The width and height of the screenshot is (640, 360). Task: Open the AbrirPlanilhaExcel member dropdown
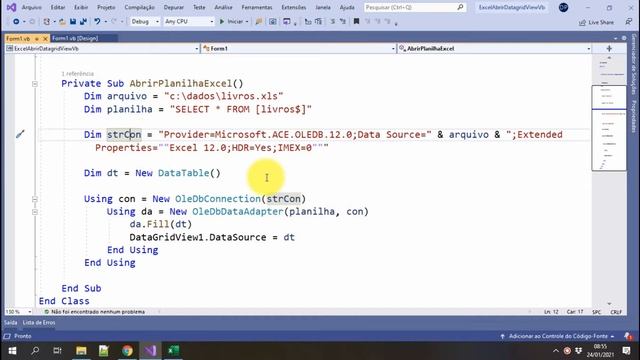[x=494, y=49]
